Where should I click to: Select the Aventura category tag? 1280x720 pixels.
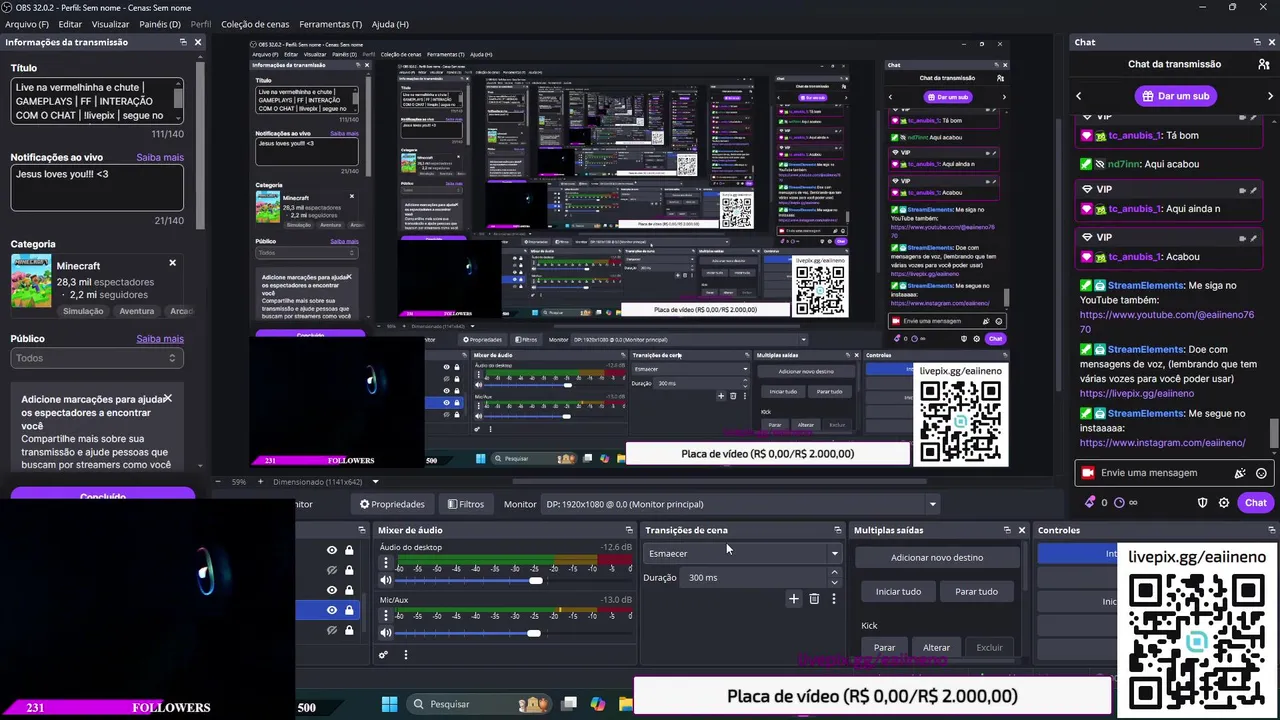tap(137, 311)
